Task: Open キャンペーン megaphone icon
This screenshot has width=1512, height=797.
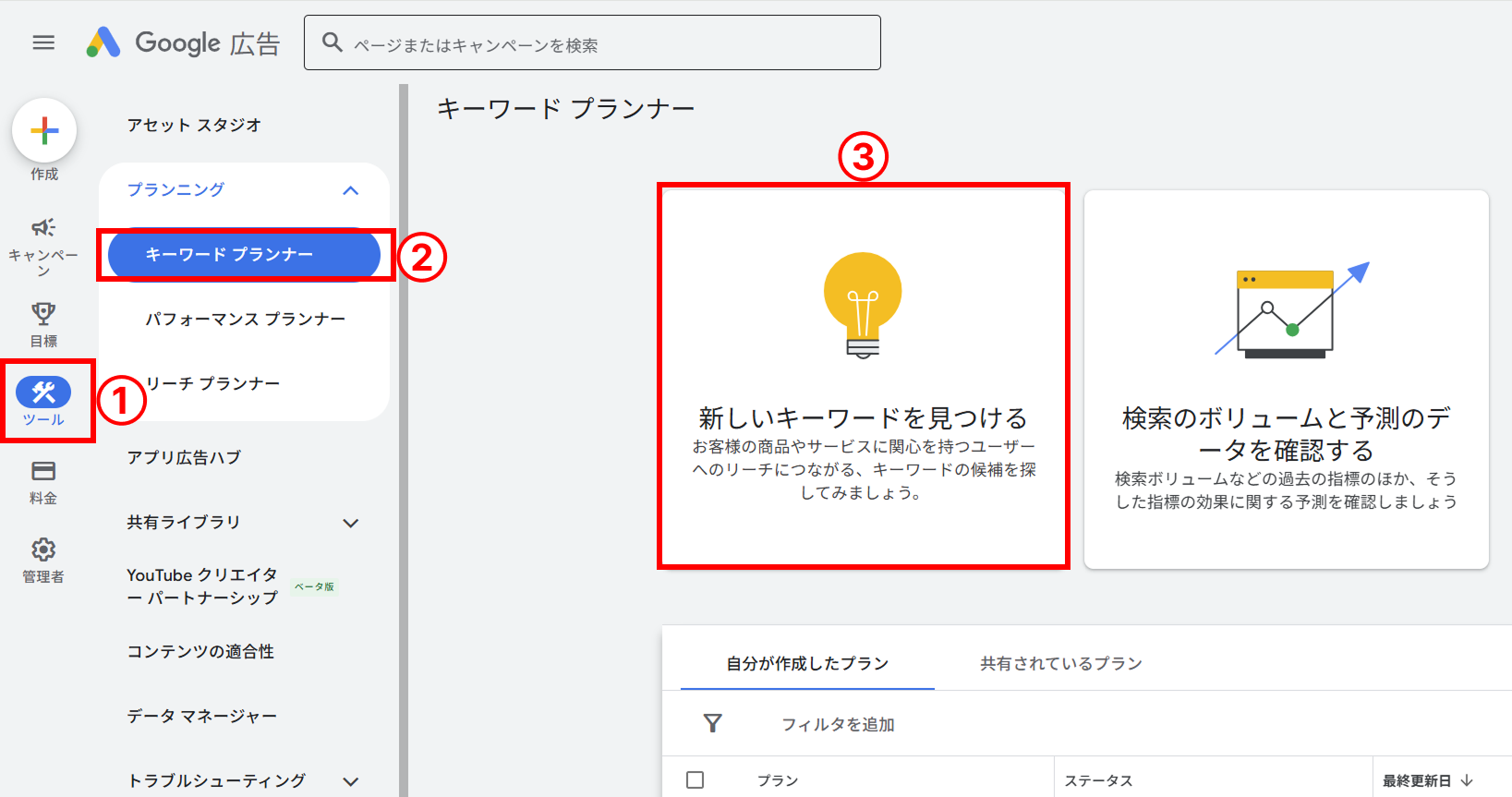Action: [43, 227]
